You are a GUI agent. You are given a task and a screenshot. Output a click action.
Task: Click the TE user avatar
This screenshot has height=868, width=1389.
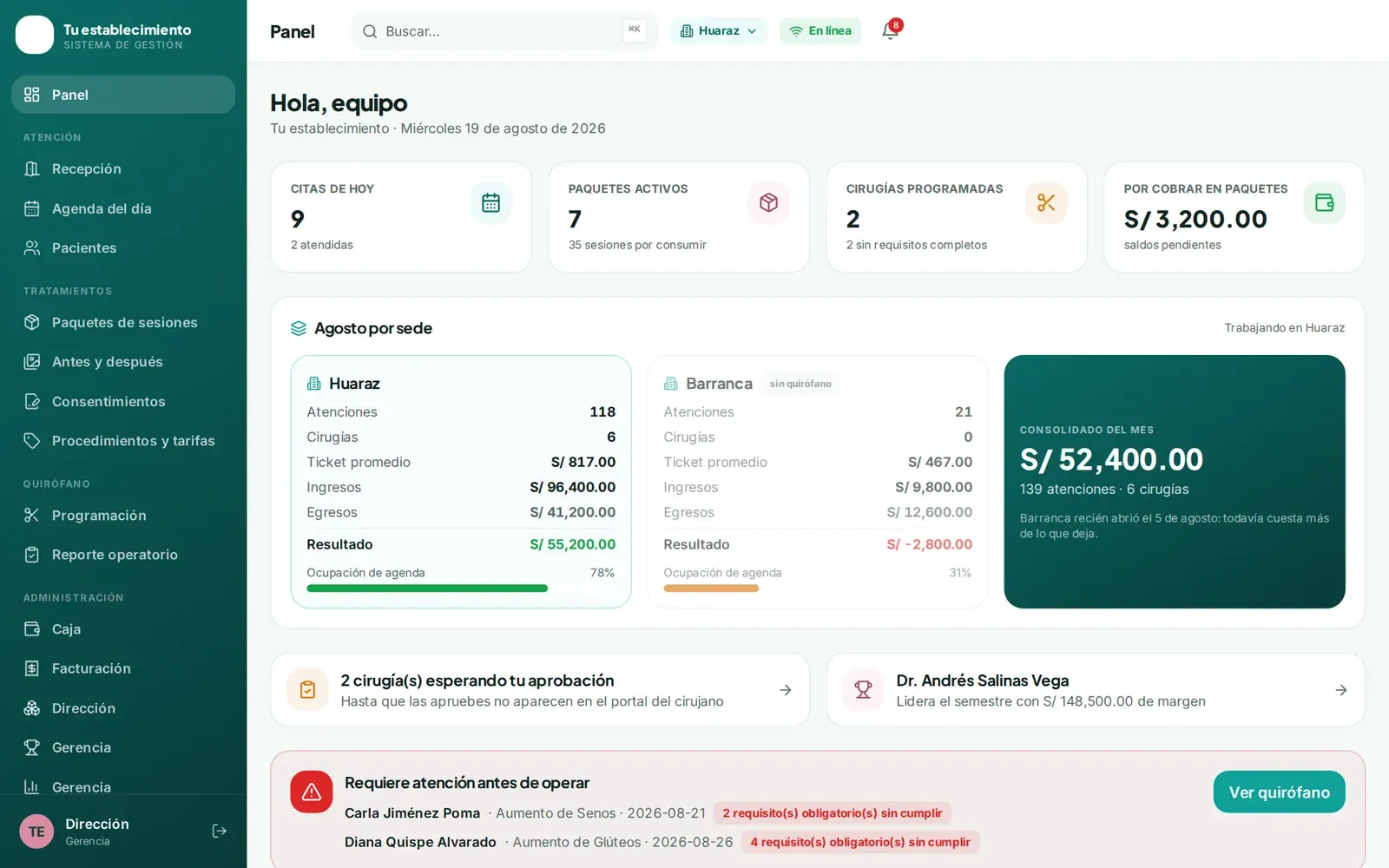click(36, 832)
